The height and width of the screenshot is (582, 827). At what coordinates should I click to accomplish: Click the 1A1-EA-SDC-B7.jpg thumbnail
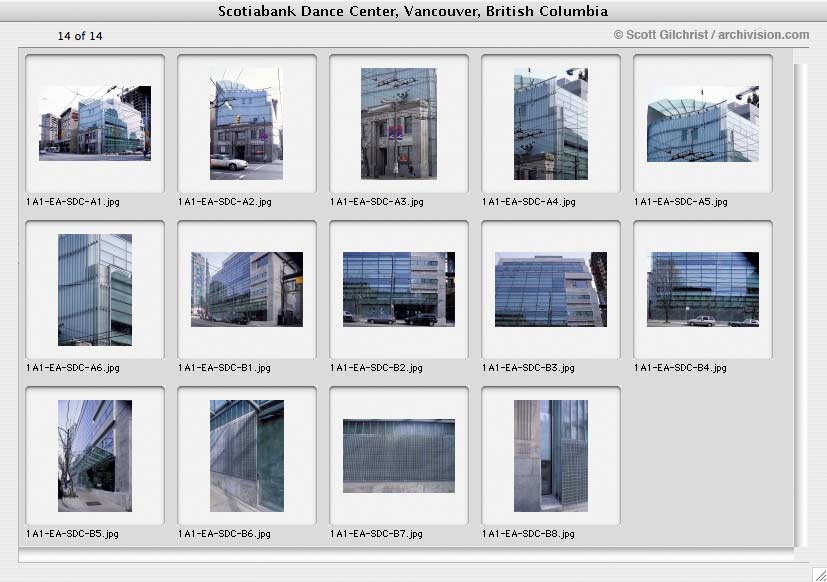pyautogui.click(x=399, y=456)
